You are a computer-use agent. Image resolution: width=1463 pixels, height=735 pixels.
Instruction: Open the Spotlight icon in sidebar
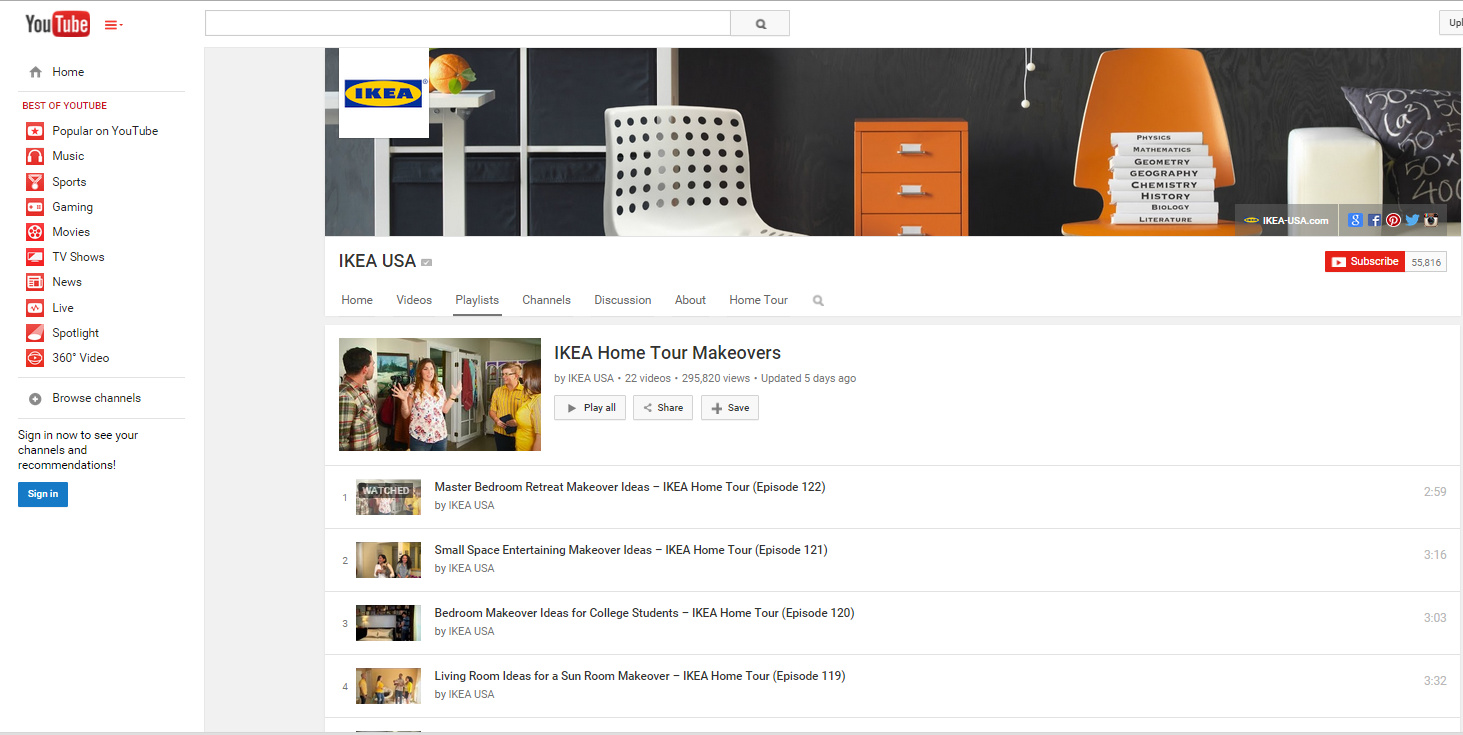(35, 333)
